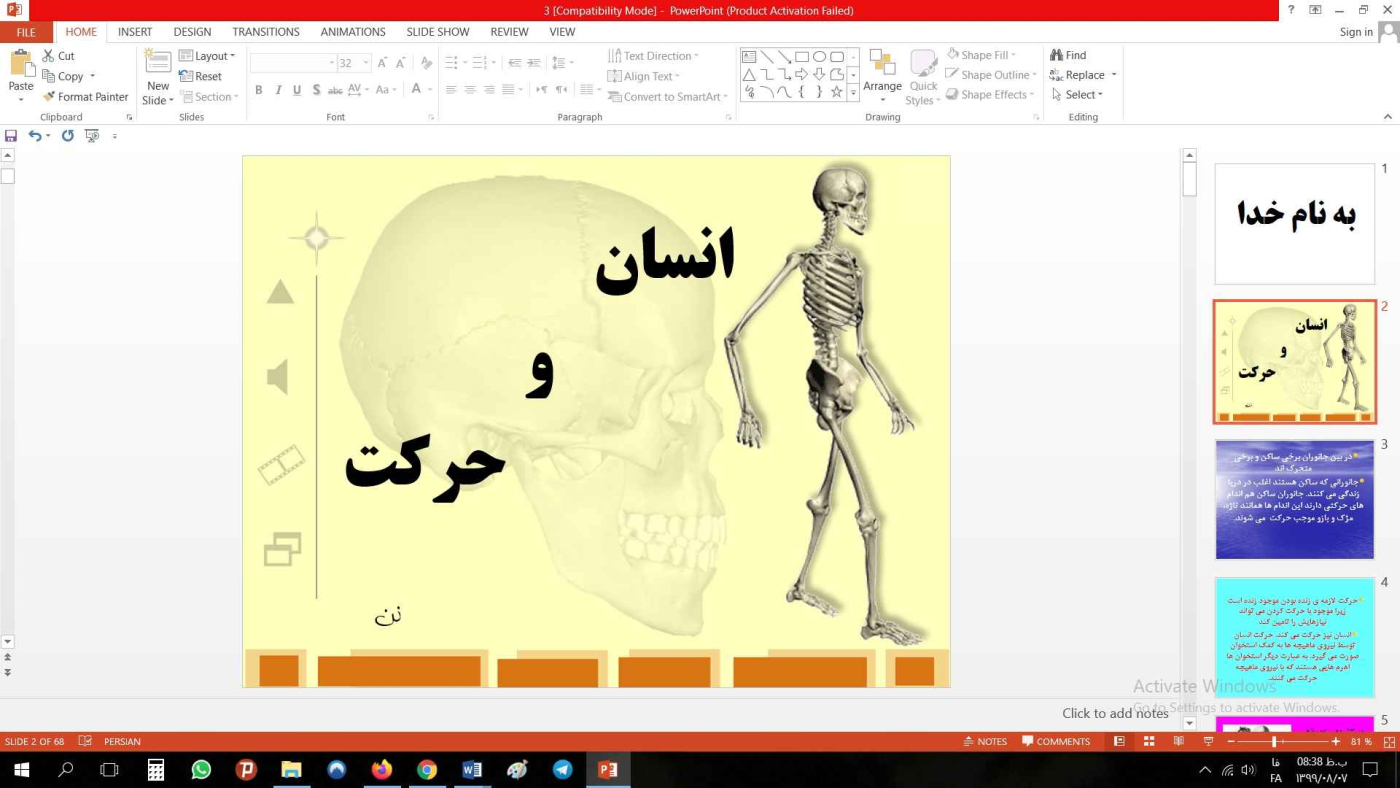Screen dimensions: 1400x788
Task: Open the Quick Styles gallery
Action: pos(923,75)
